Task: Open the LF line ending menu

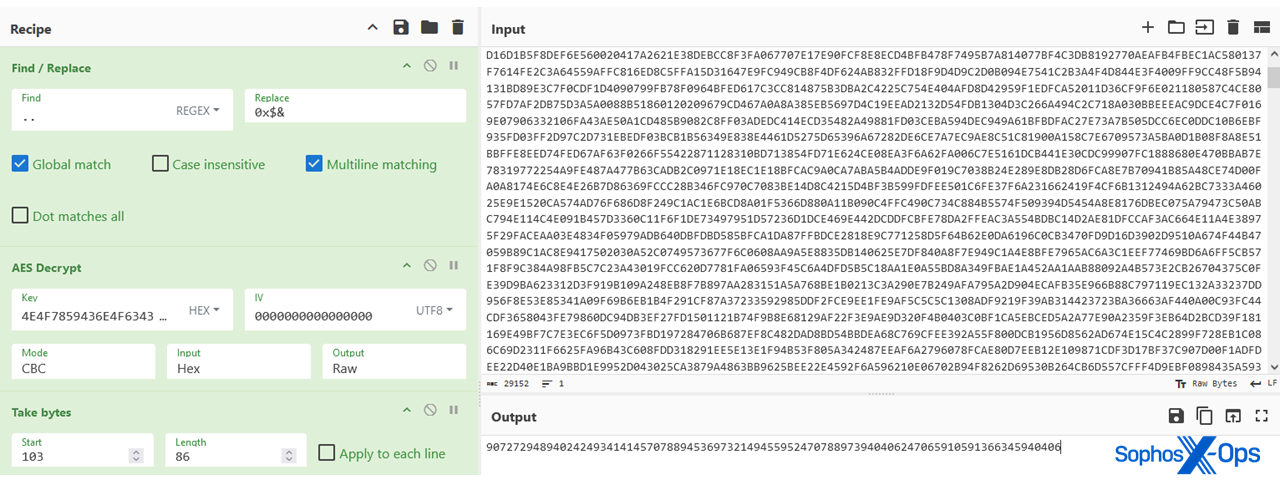Action: 1266,383
